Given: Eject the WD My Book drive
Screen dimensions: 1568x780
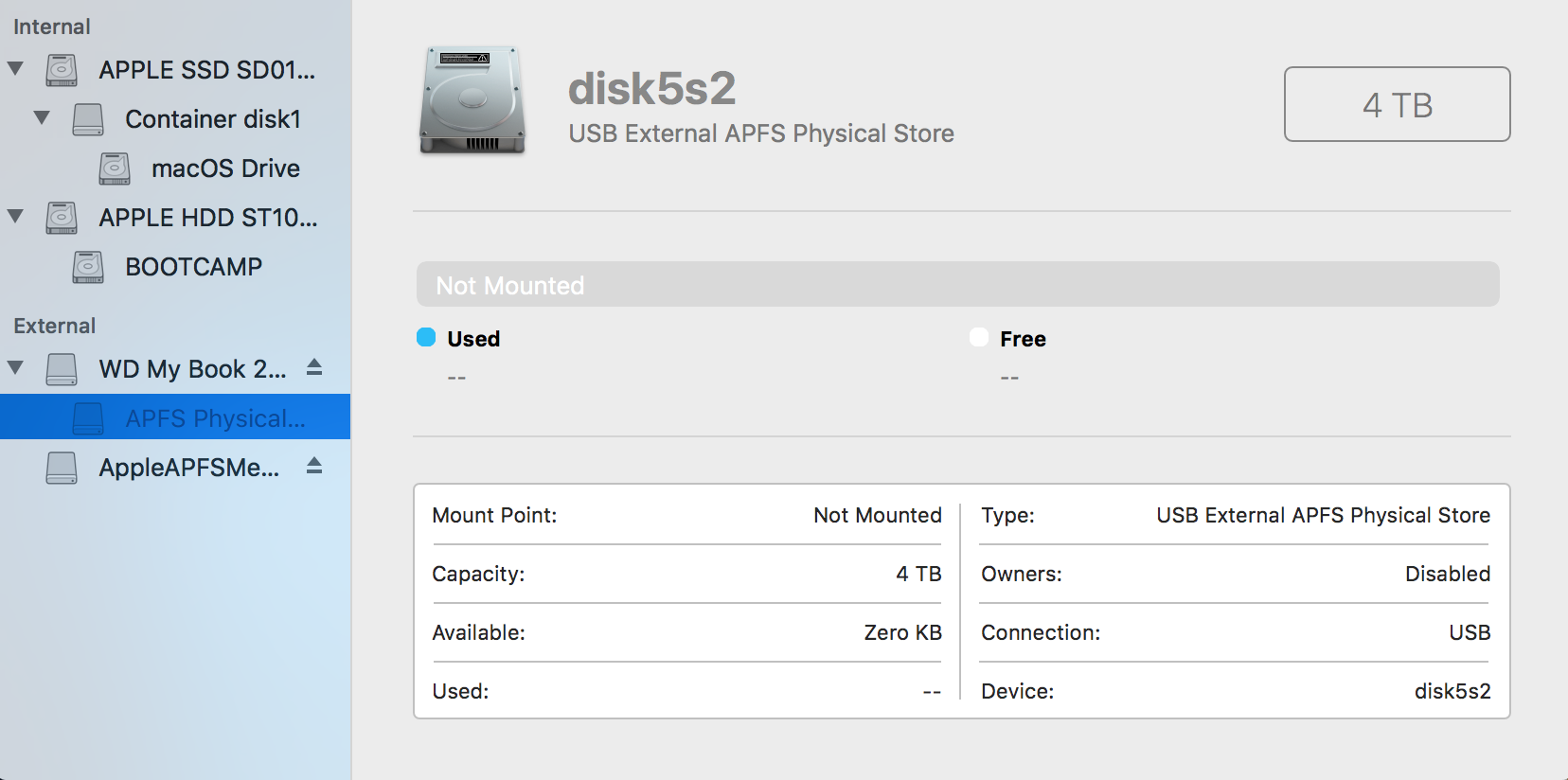Looking at the screenshot, I should tap(314, 368).
